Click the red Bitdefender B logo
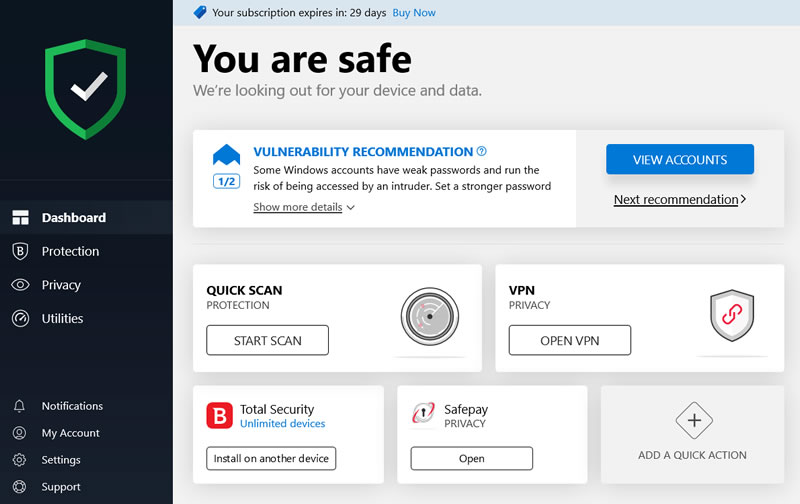The height and width of the screenshot is (504, 800). [219, 415]
